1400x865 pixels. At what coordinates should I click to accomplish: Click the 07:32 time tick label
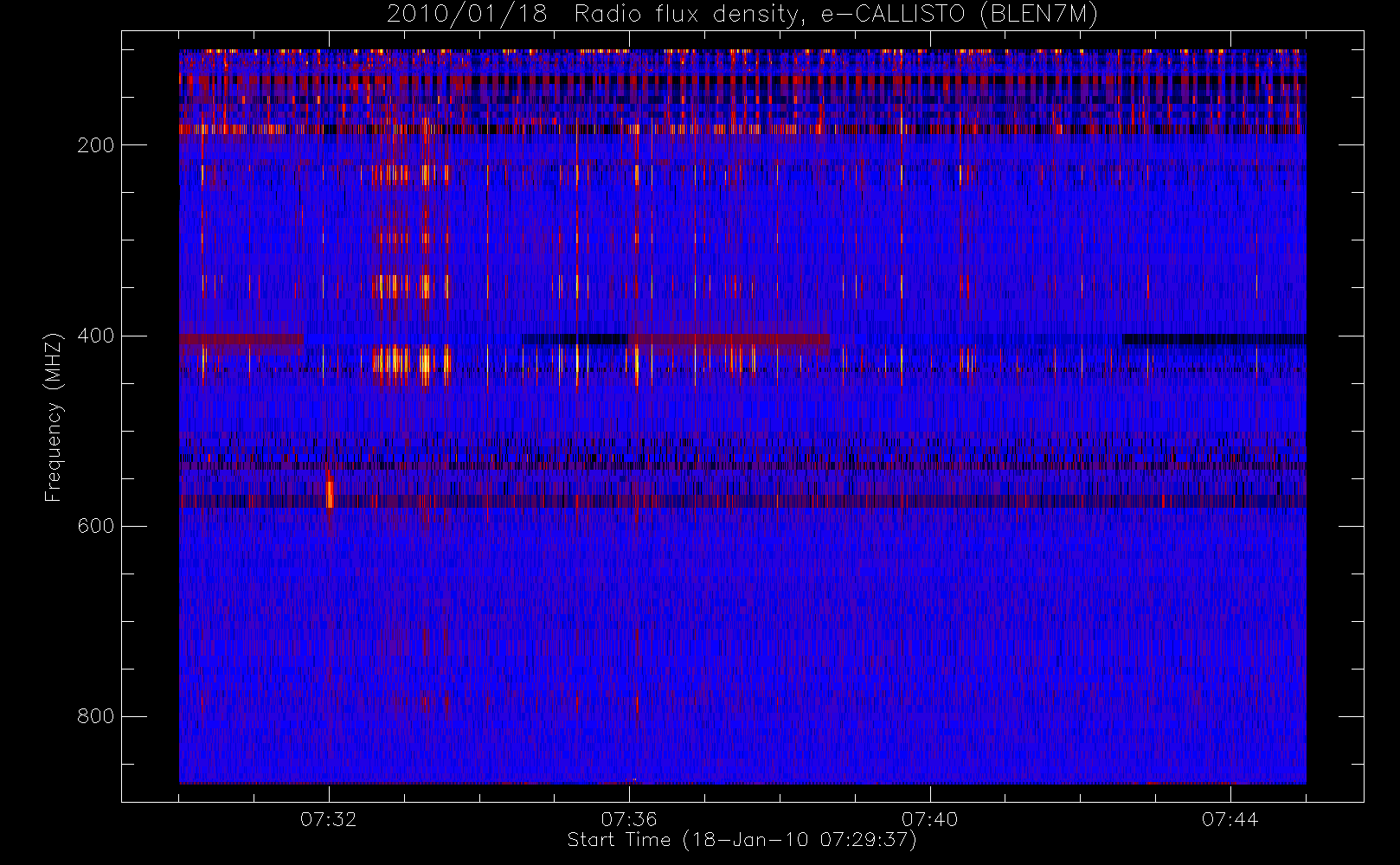329,819
